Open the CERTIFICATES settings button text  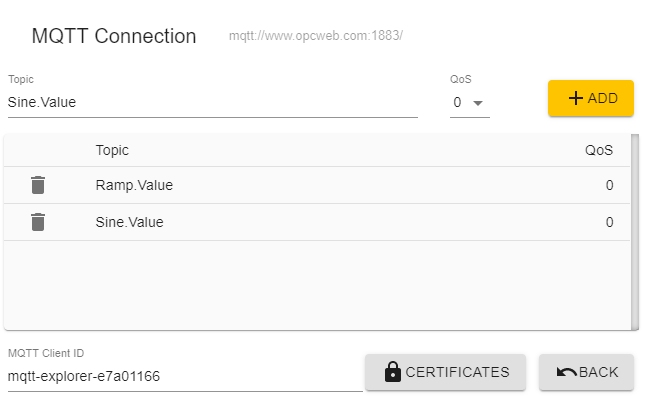coord(457,372)
